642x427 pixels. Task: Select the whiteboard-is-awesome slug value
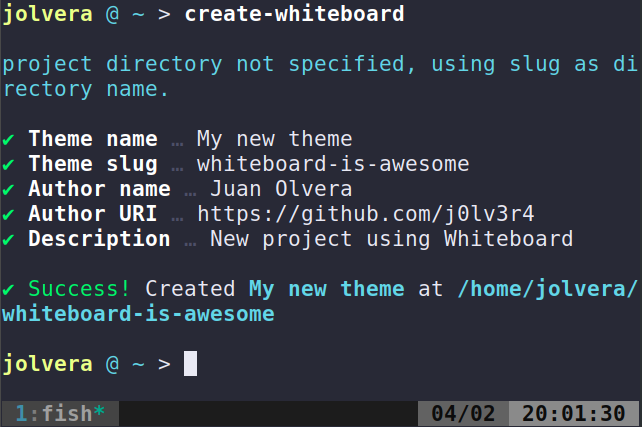click(333, 164)
